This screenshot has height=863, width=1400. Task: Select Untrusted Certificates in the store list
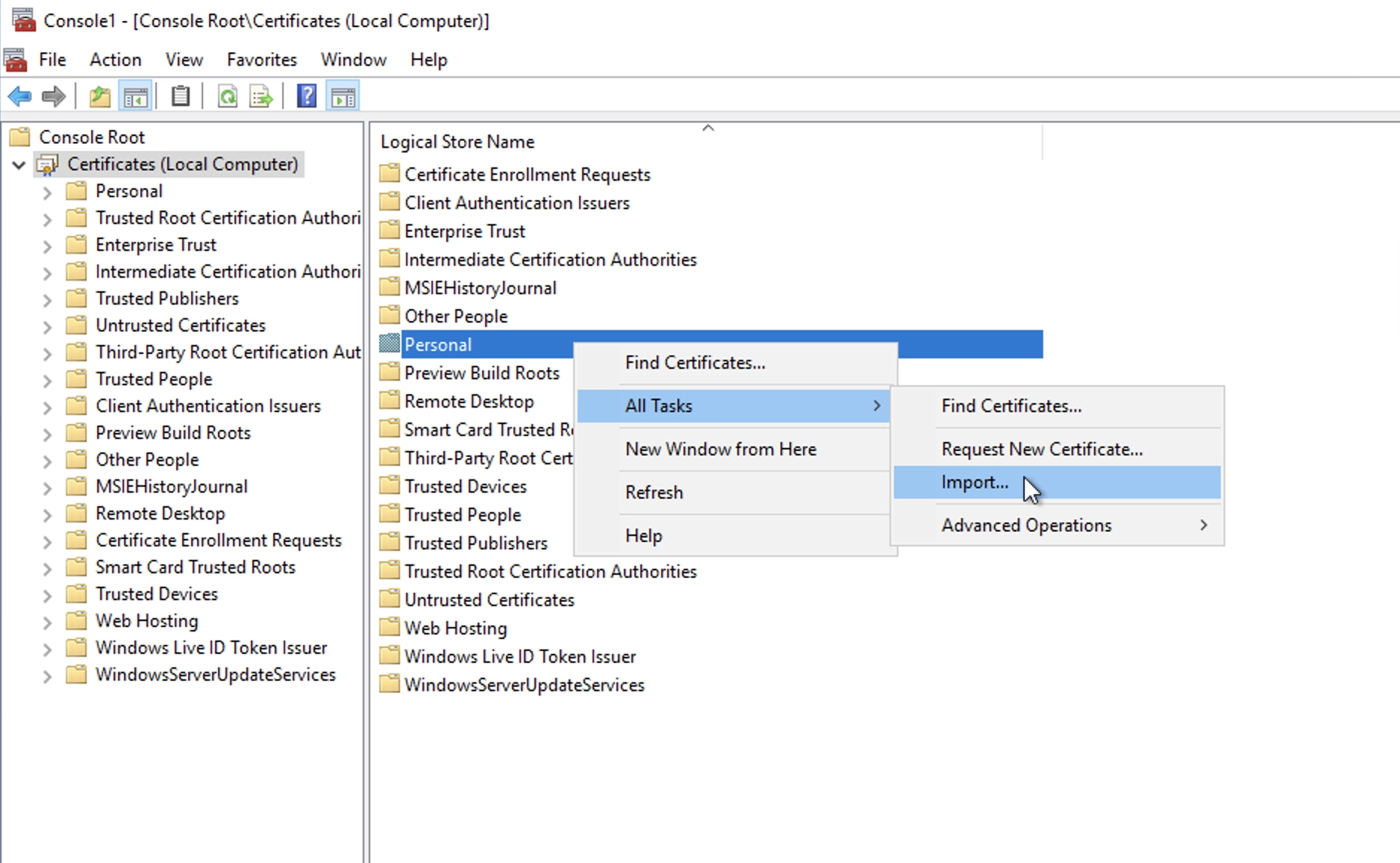(x=489, y=600)
